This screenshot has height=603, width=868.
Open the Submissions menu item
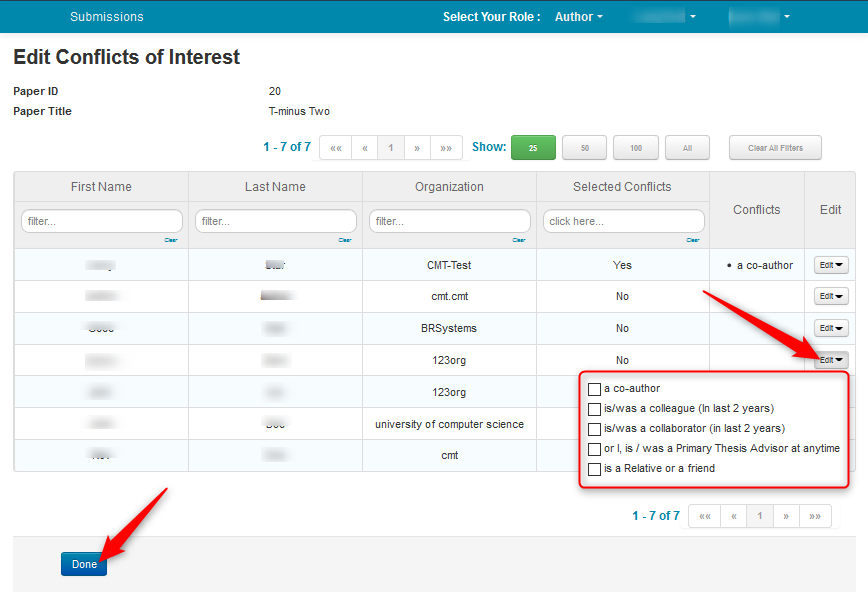click(x=107, y=17)
